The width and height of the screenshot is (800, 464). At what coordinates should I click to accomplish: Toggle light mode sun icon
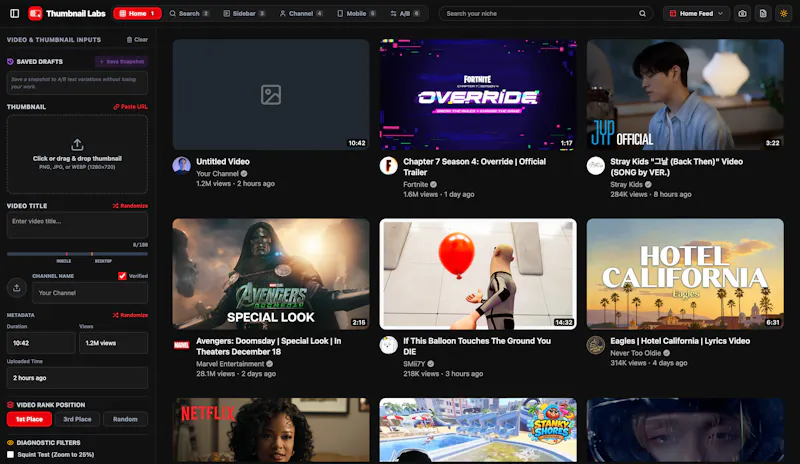(784, 13)
